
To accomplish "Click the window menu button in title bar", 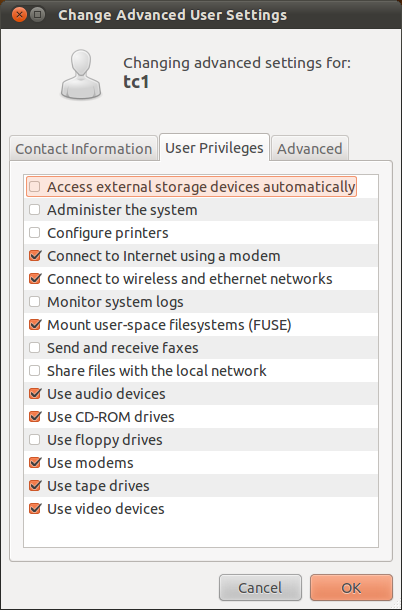I will point(37,15).
